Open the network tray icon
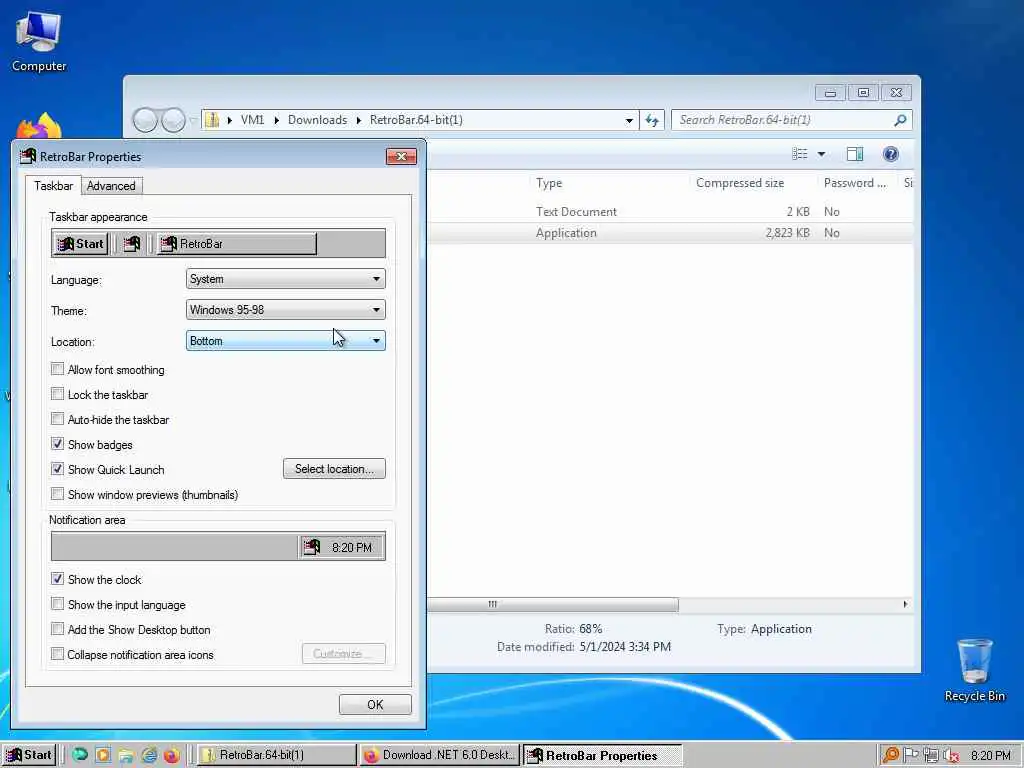This screenshot has height=768, width=1024. coord(931,755)
